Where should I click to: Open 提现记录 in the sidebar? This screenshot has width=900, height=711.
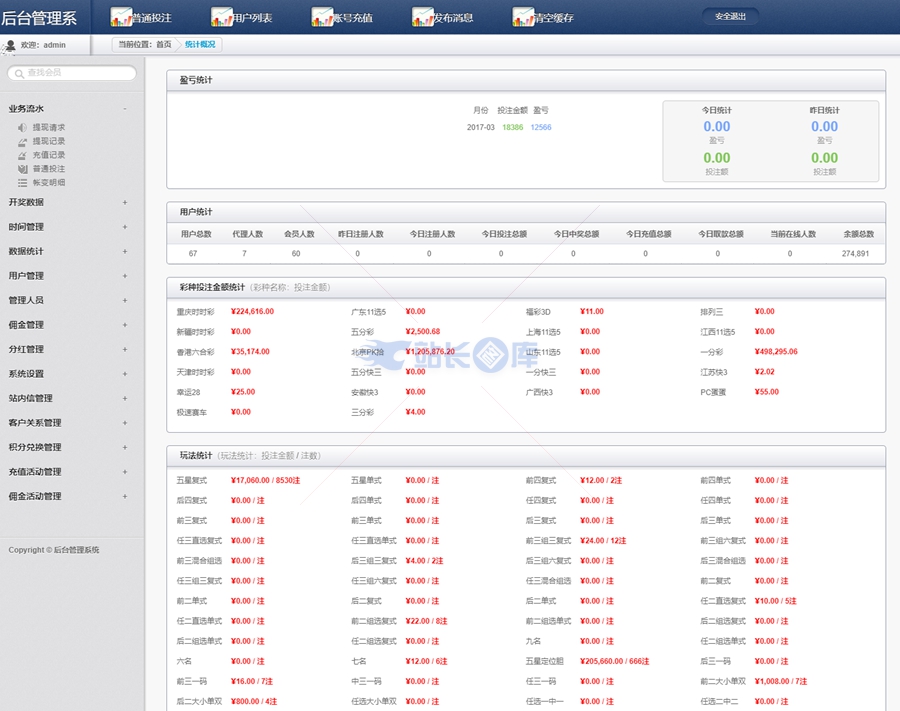[48, 142]
